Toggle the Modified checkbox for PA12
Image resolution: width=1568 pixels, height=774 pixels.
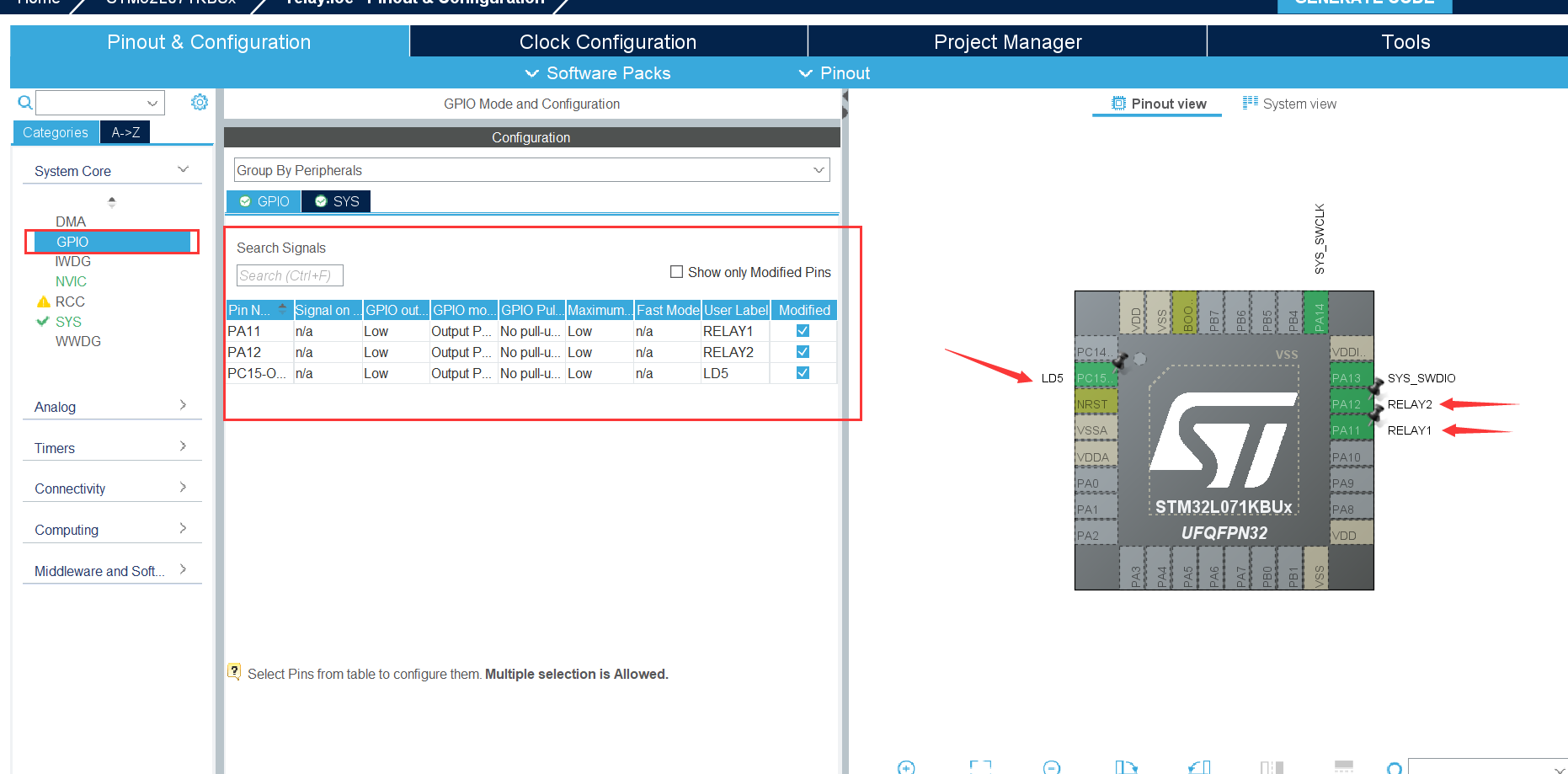[x=803, y=352]
